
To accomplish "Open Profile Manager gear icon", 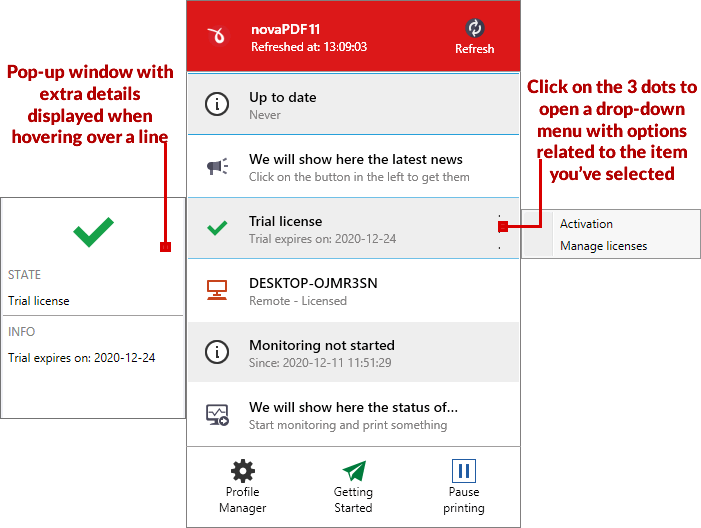I will click(243, 471).
